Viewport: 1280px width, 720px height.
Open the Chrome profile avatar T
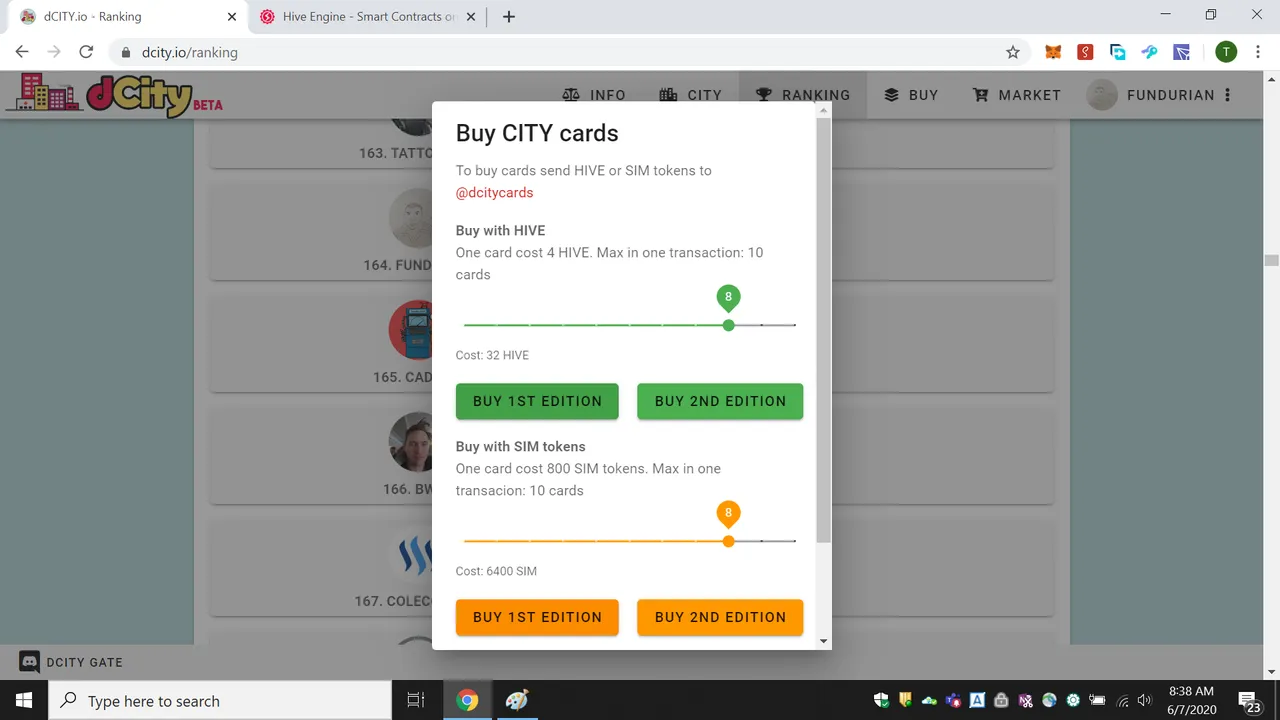click(x=1226, y=52)
